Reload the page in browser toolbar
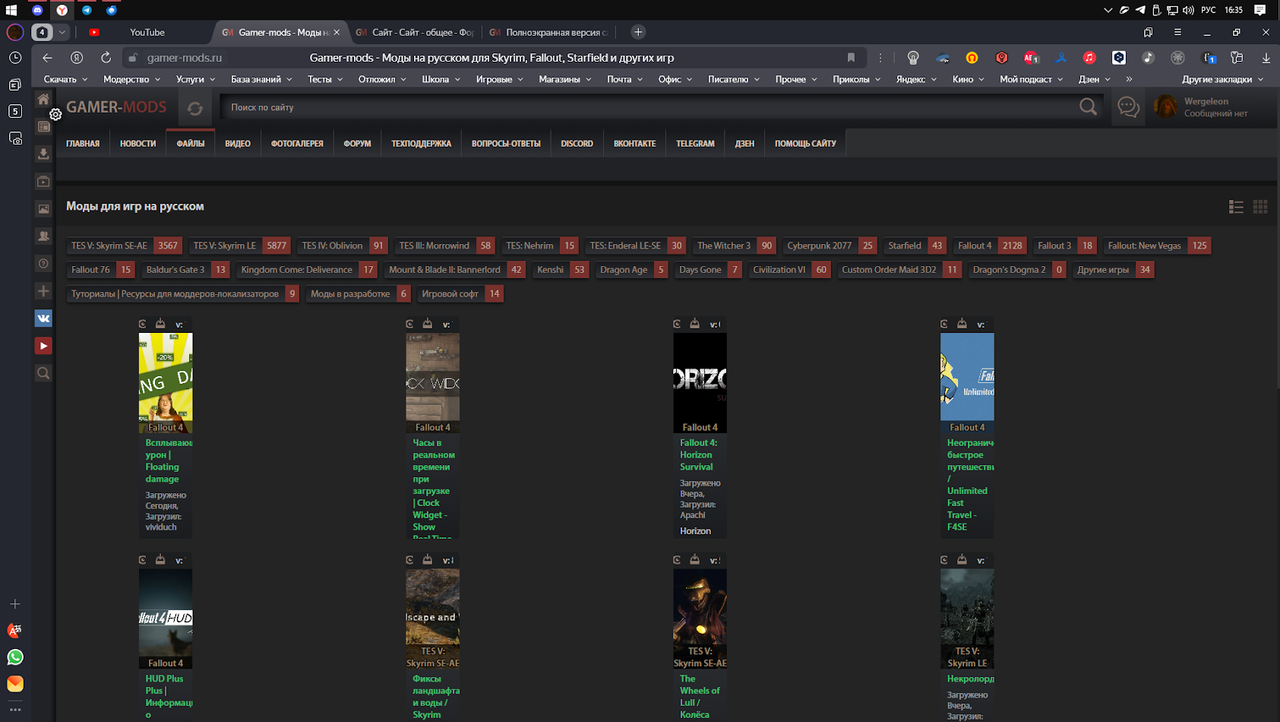 106,58
